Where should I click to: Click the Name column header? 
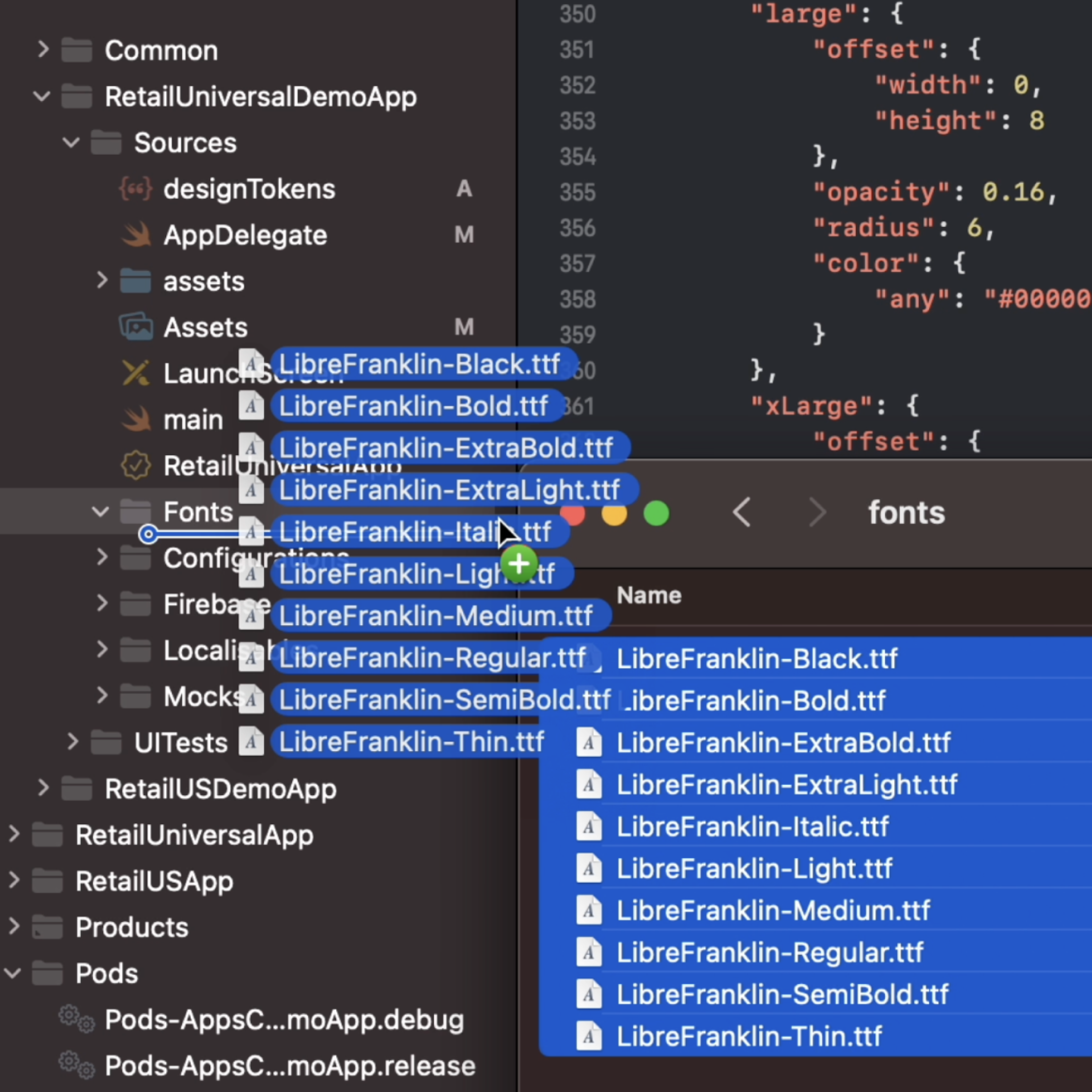click(x=649, y=595)
